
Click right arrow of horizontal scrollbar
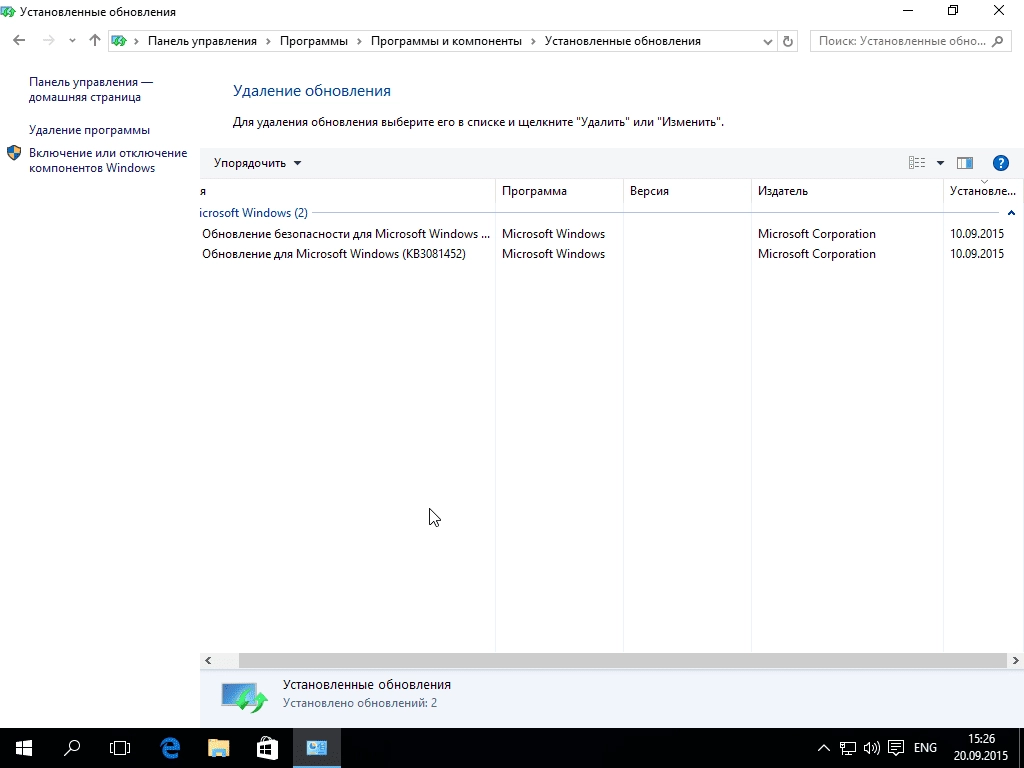click(1016, 660)
